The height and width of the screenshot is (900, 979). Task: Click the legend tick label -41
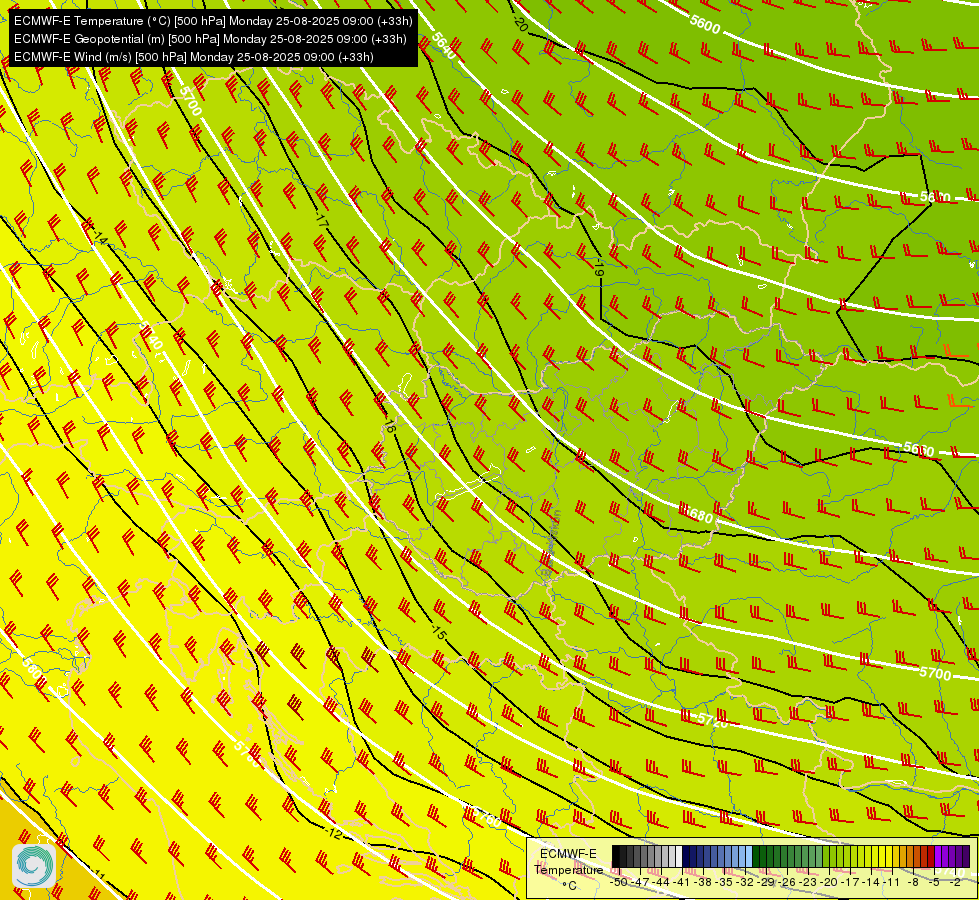(x=682, y=882)
